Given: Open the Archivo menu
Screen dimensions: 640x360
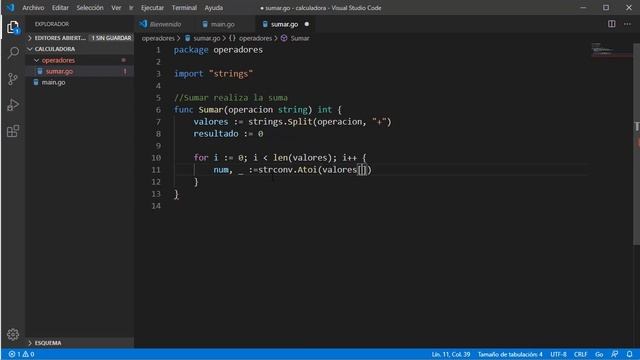Looking at the screenshot, I should [33, 8].
